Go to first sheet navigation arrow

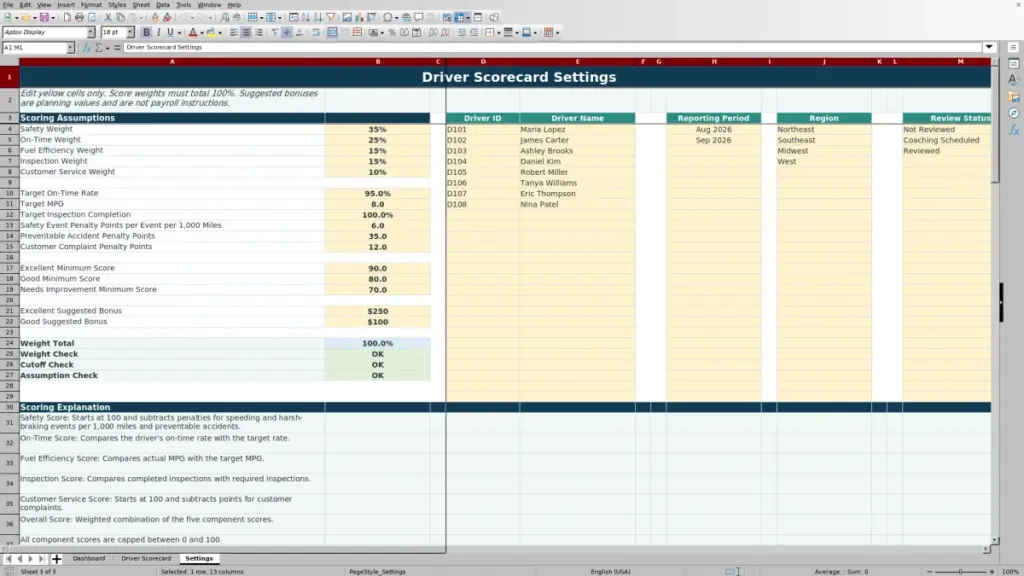coord(8,559)
